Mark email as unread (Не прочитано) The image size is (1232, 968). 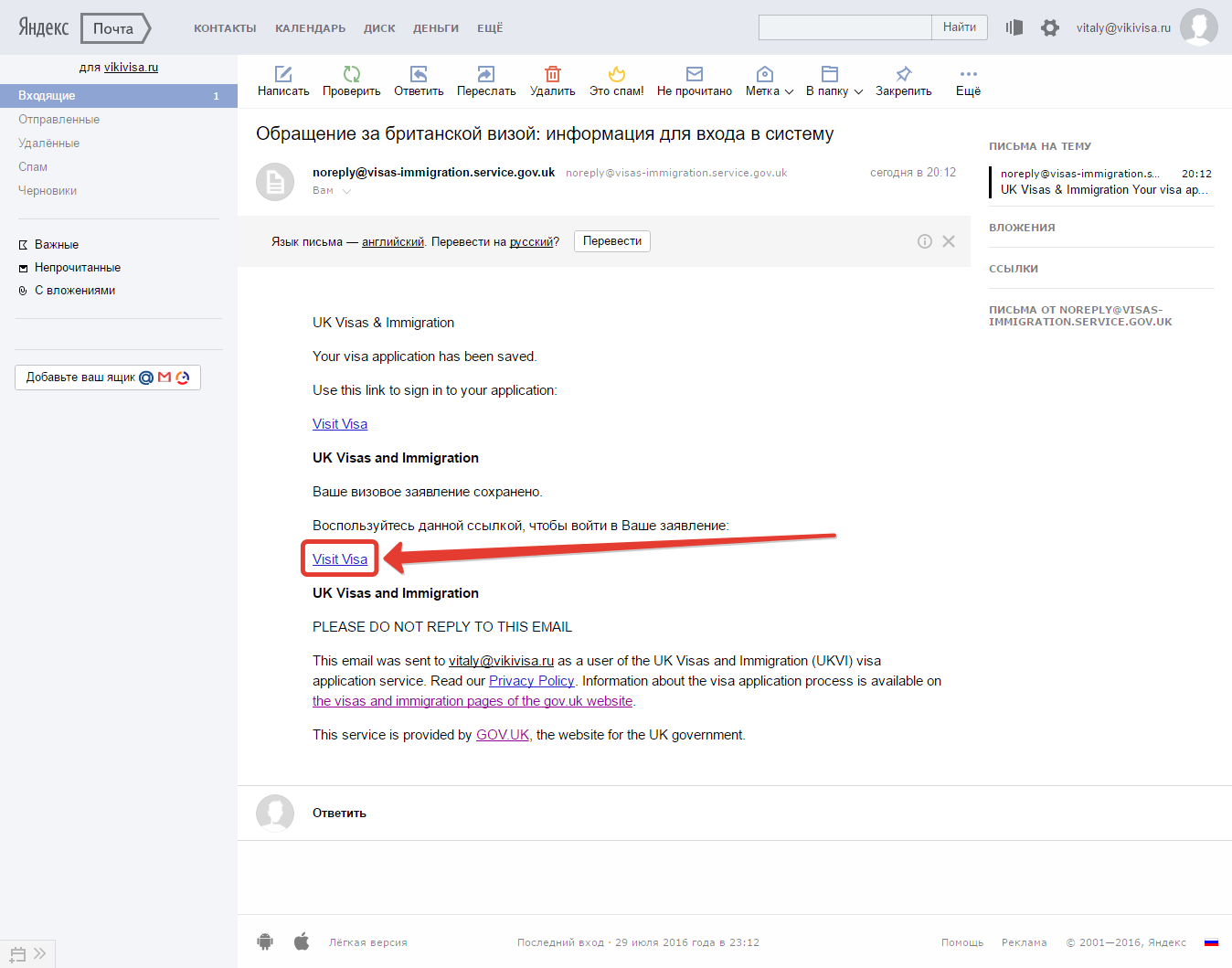coord(695,81)
